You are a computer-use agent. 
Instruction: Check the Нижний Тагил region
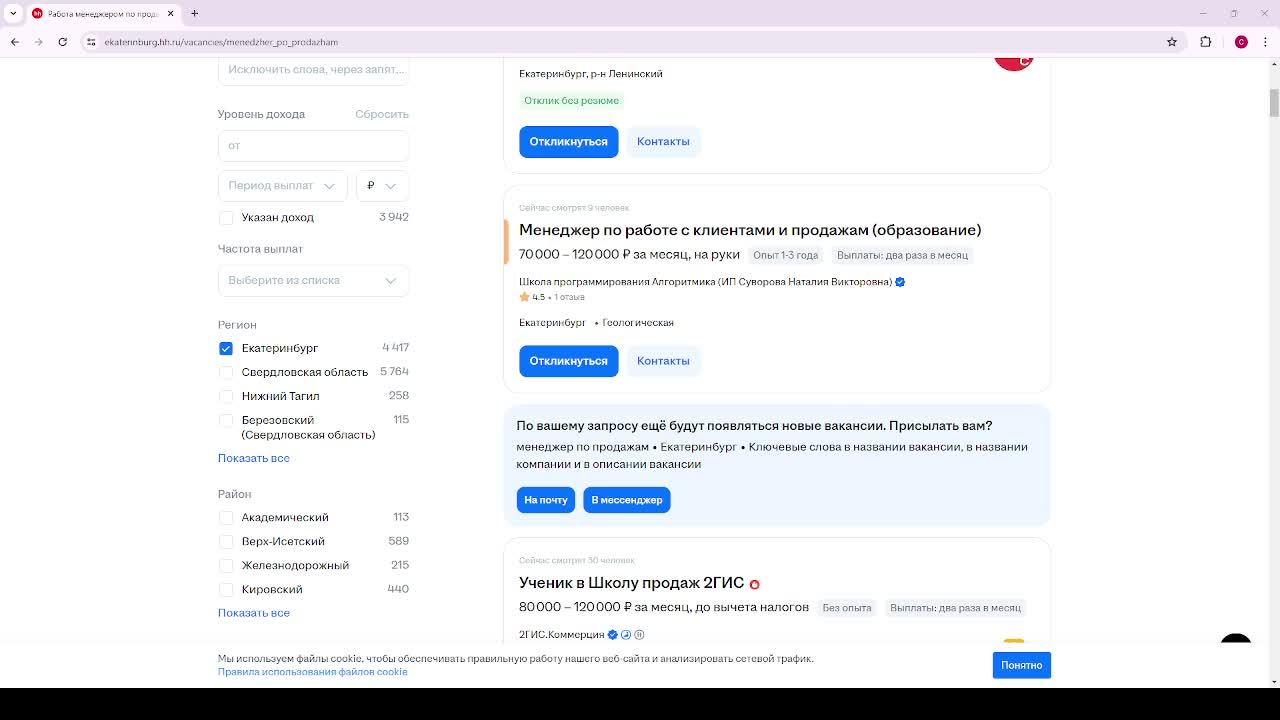226,396
